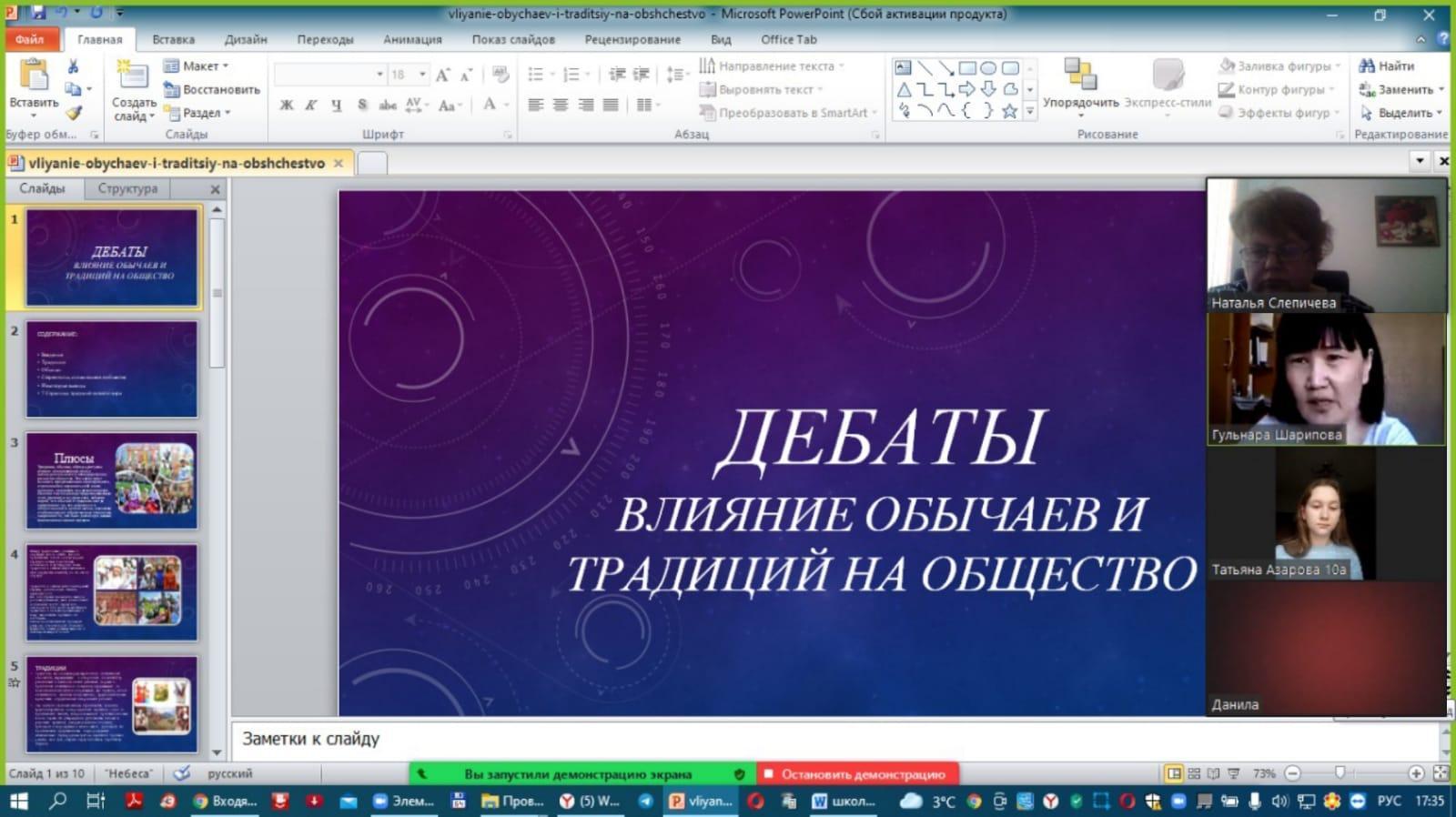Switch to slide sorter view
1456x817 pixels.
pos(1194,773)
